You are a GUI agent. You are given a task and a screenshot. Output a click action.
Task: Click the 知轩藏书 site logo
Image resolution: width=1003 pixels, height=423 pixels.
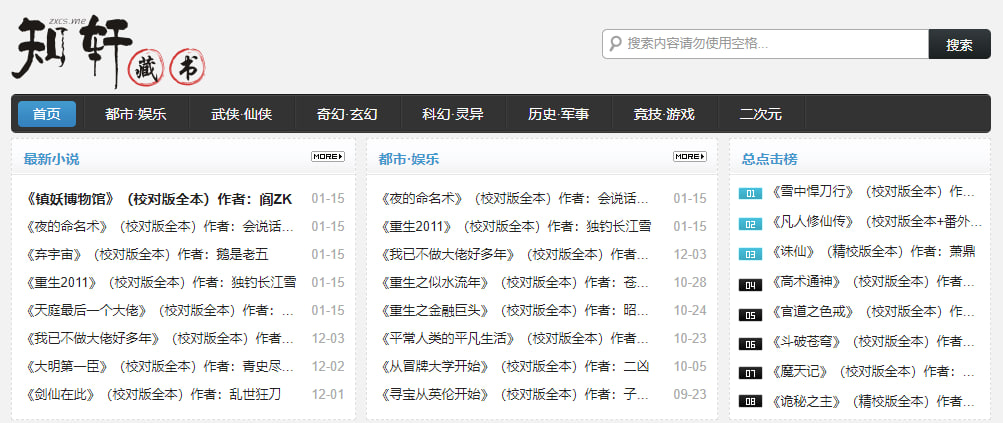(x=109, y=51)
